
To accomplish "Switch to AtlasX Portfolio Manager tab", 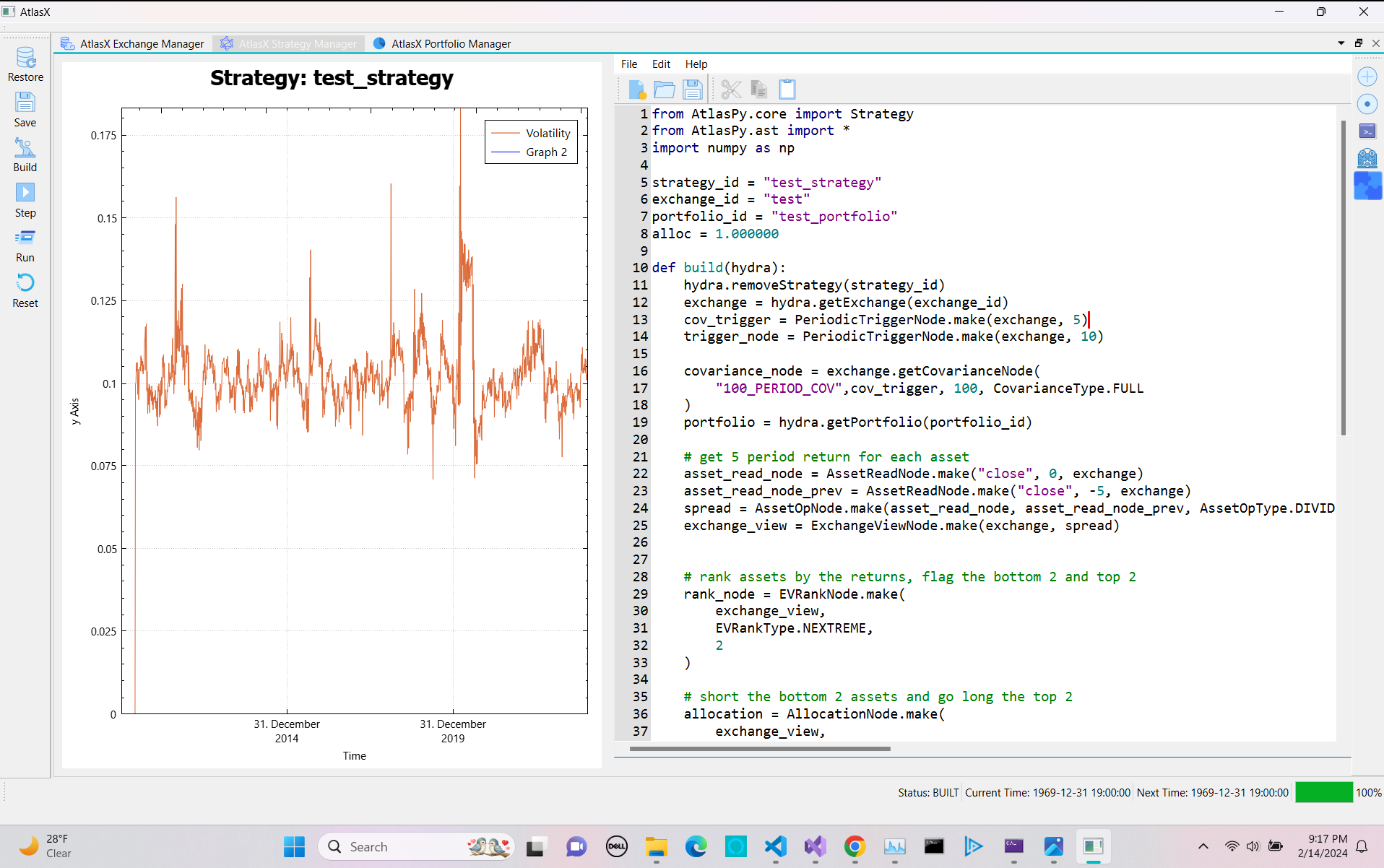I will (442, 43).
